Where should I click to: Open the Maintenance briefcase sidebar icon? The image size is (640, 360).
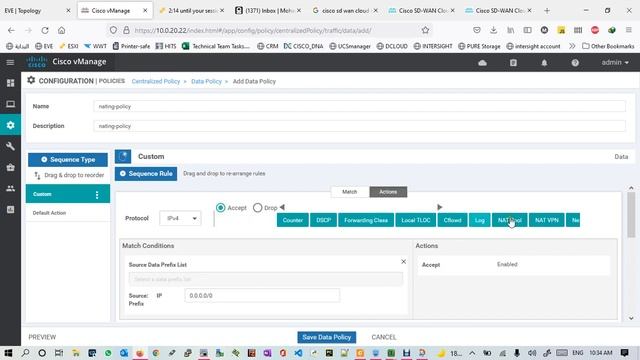tap(11, 167)
